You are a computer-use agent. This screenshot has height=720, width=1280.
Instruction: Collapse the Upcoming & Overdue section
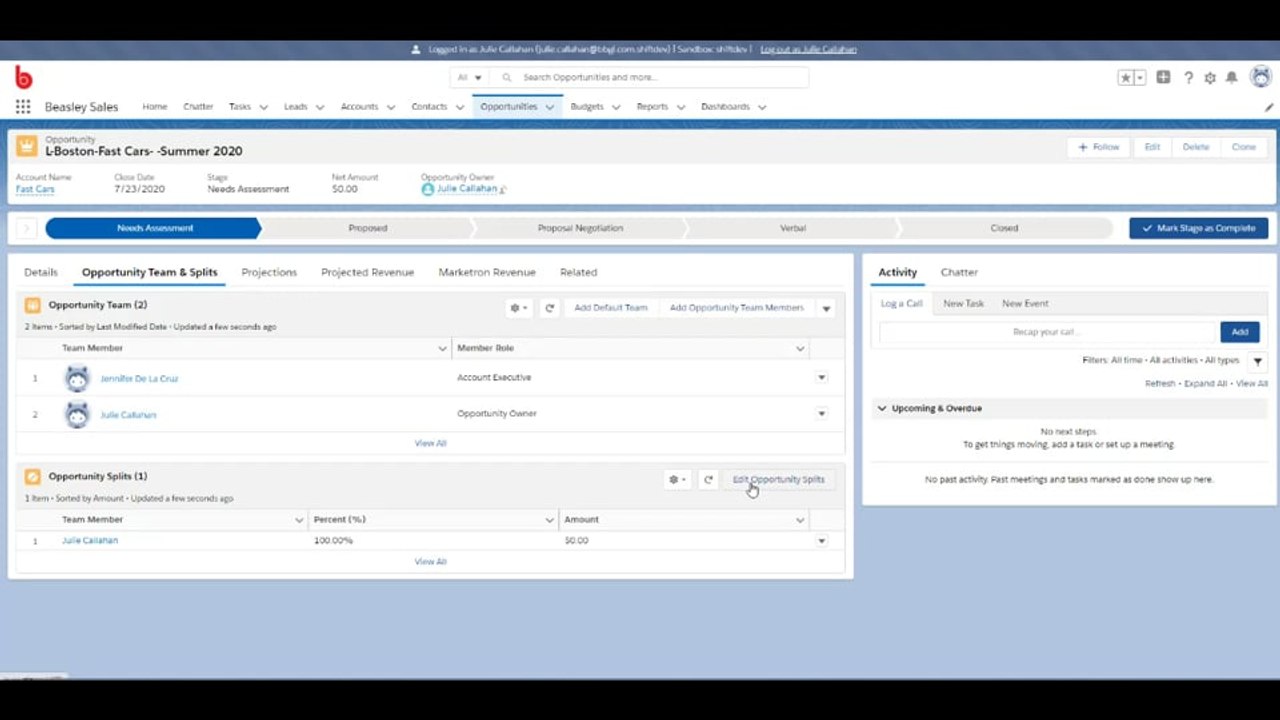[x=882, y=408]
